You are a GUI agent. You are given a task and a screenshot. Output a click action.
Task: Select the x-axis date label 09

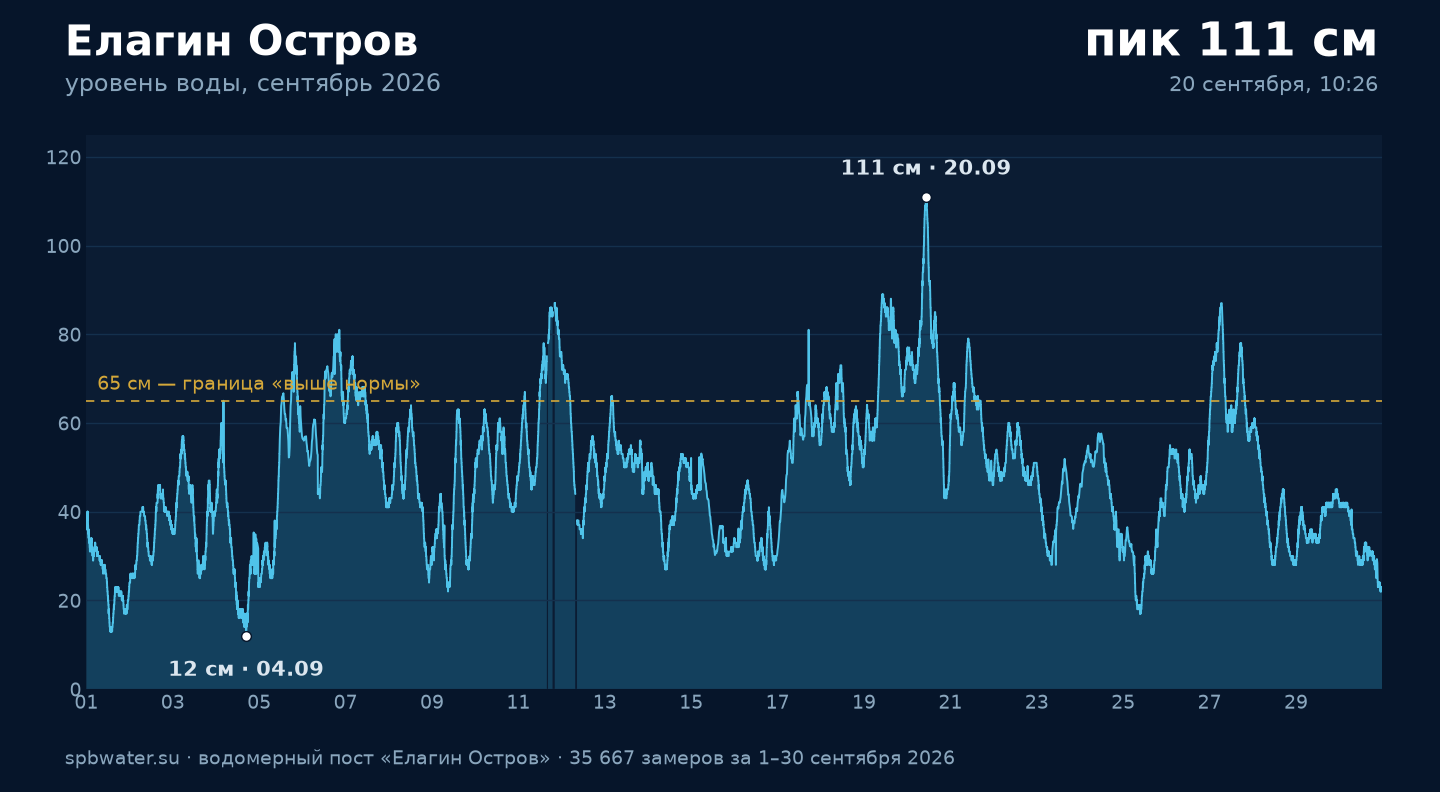point(432,702)
